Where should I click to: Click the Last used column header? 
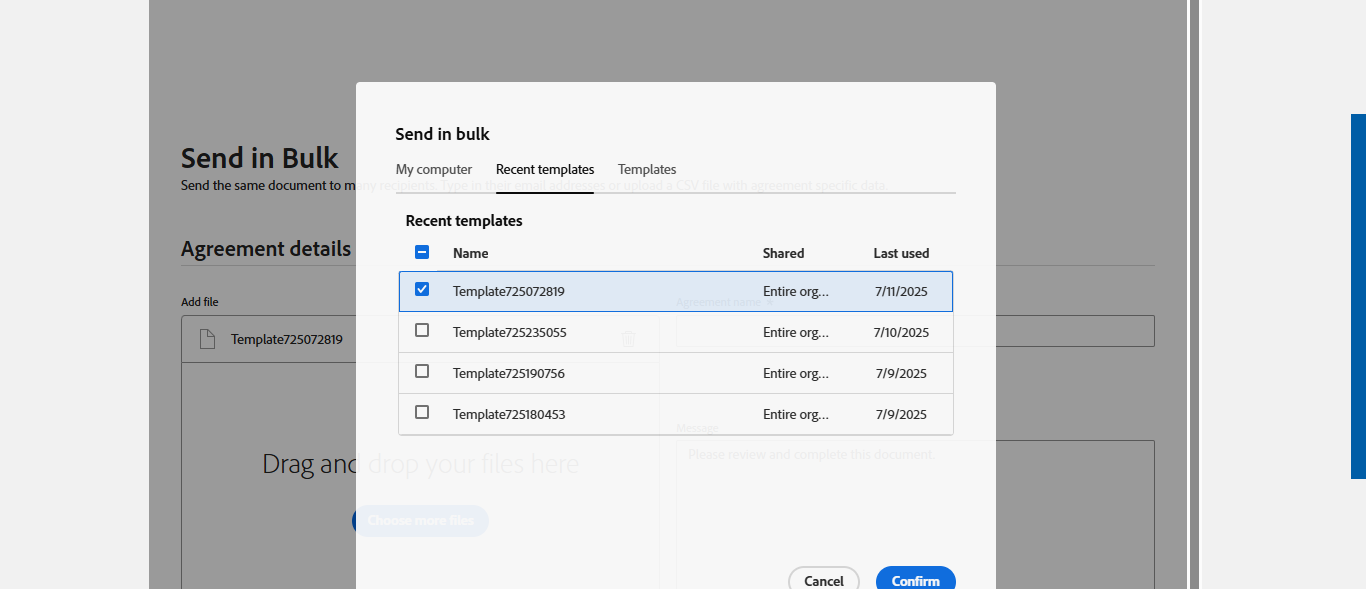pyautogui.click(x=901, y=254)
